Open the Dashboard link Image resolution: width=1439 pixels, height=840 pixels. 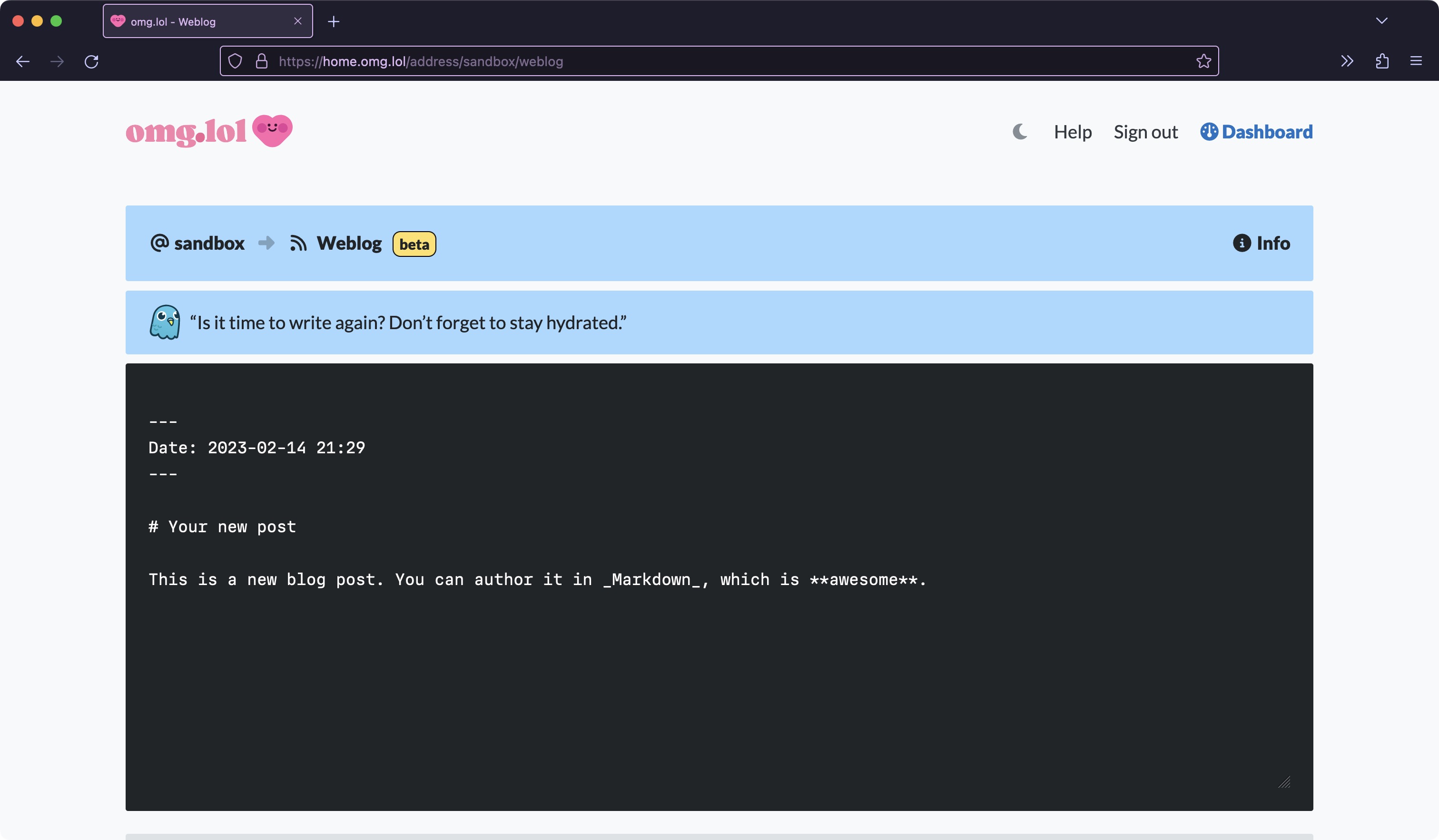(x=1256, y=132)
